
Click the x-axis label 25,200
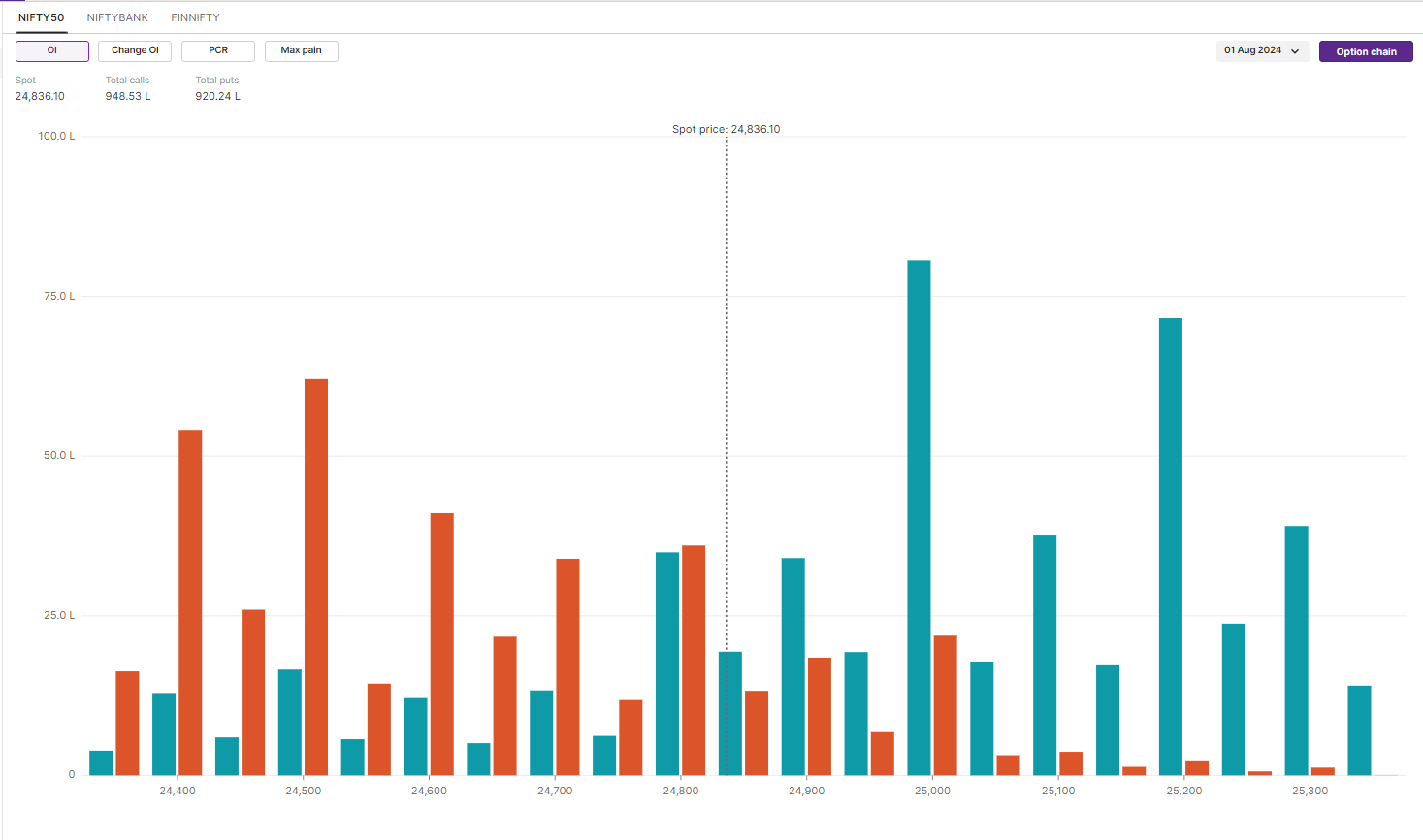point(1184,791)
